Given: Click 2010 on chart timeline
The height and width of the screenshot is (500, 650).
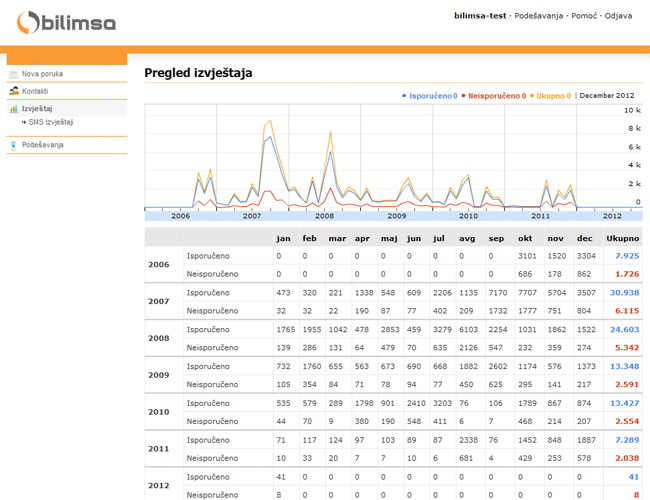Looking at the screenshot, I should coord(468,216).
